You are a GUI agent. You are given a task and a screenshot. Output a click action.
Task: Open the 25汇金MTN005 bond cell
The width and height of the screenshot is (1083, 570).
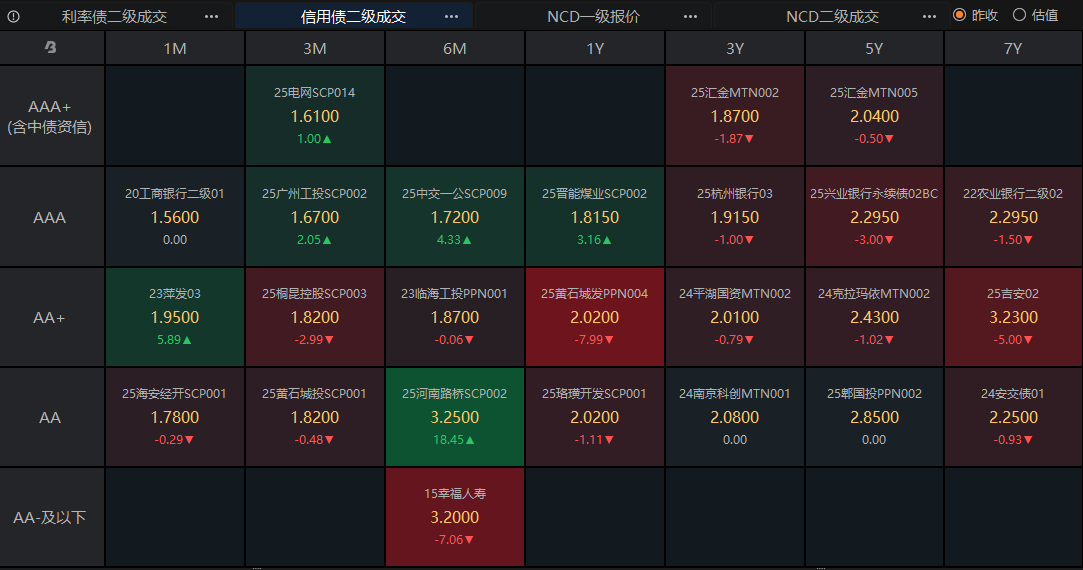(x=874, y=116)
